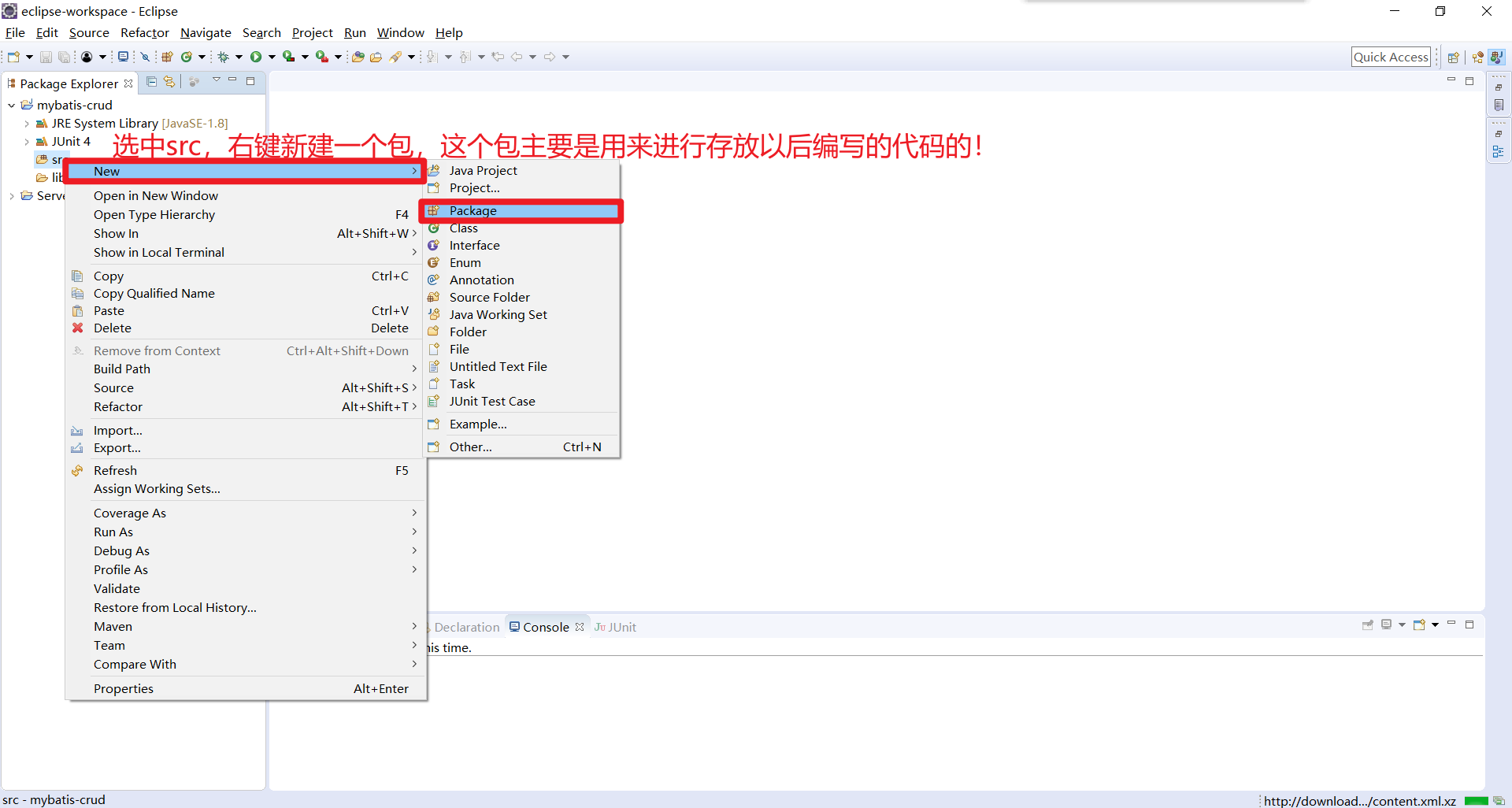Open the New wizard dropdown arrow
The width and height of the screenshot is (1512, 808).
(29, 57)
